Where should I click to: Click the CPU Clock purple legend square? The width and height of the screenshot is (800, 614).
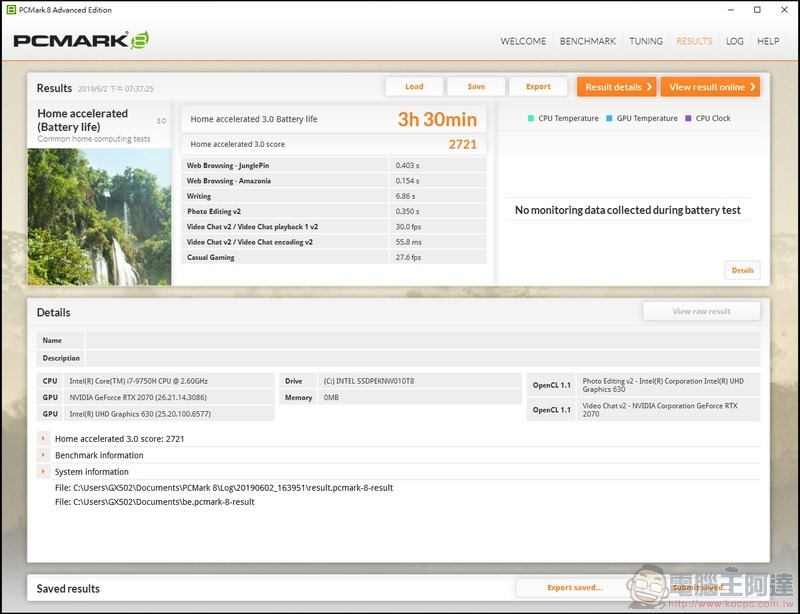pyautogui.click(x=688, y=118)
